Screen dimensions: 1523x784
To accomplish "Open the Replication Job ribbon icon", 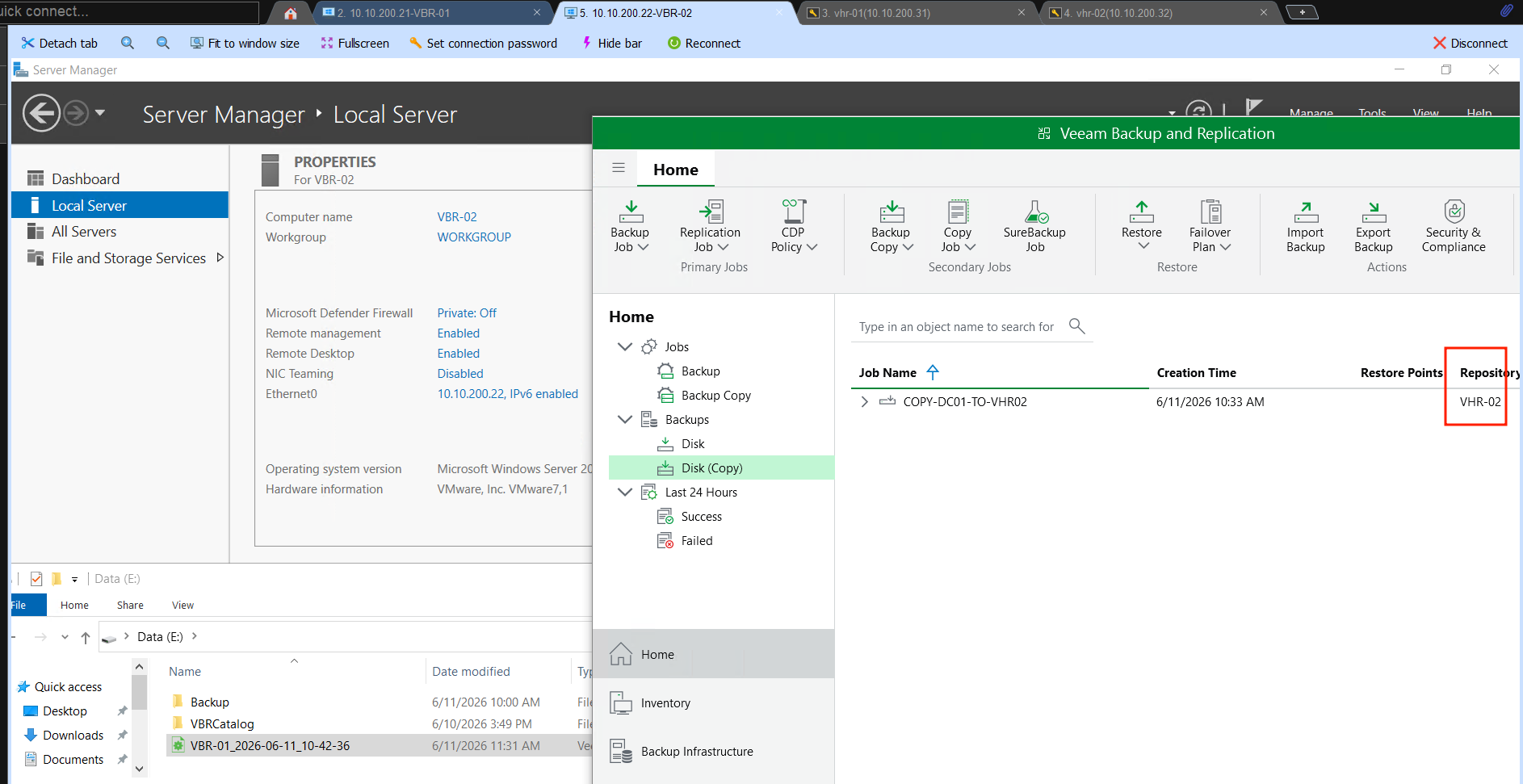I will click(x=711, y=212).
